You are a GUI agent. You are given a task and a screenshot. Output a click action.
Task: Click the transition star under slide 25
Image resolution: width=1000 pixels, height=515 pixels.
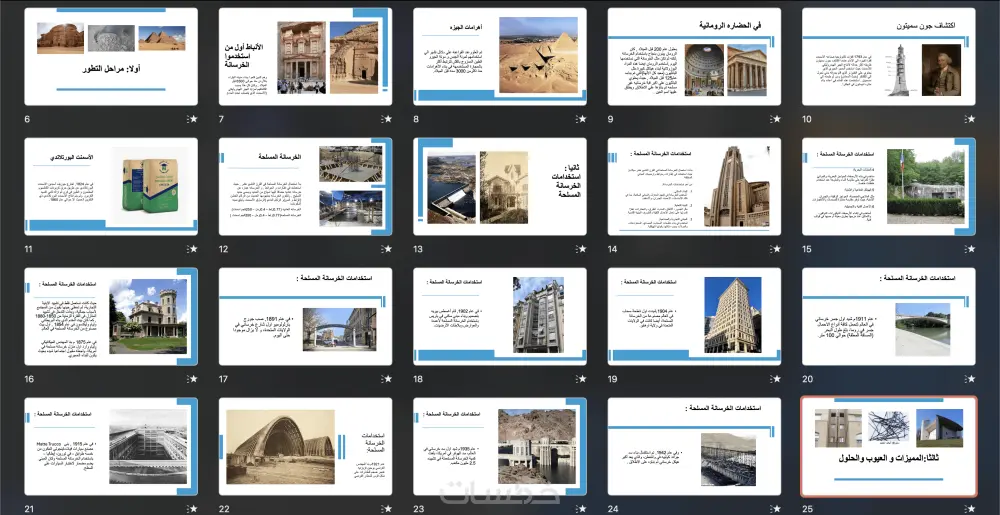(969, 509)
